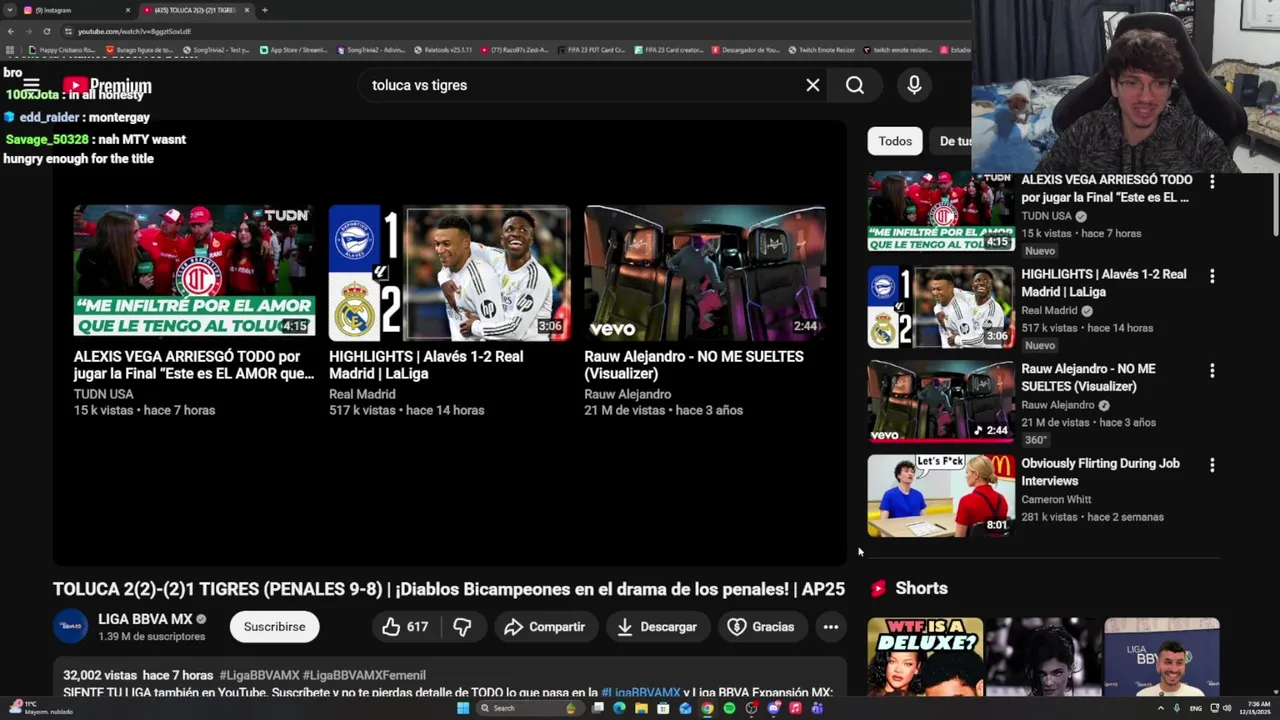Open Happy Cristiano Ro... bookmark
This screenshot has height=720, width=1280.
point(62,50)
